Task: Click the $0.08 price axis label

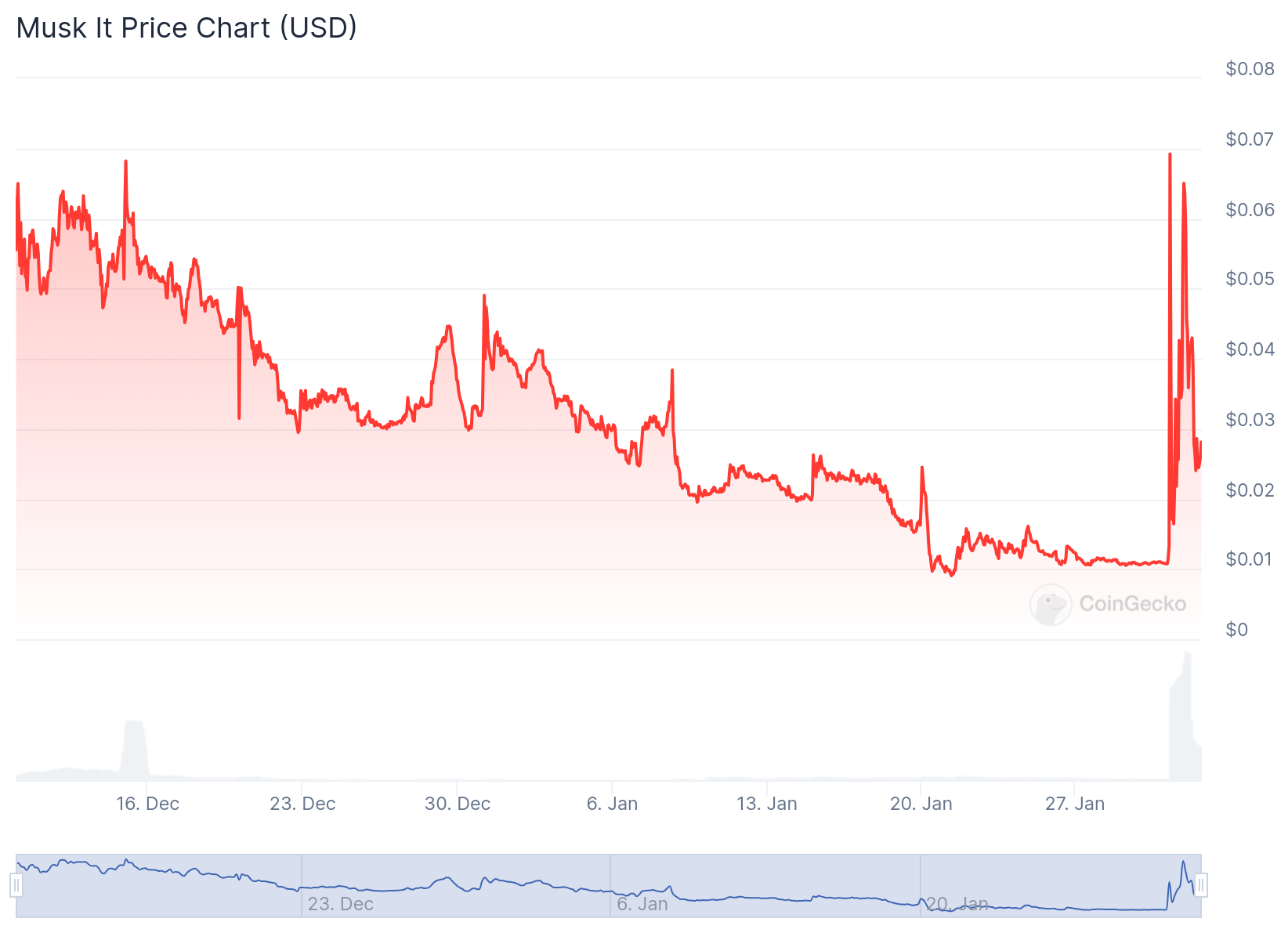Action: tap(1250, 69)
